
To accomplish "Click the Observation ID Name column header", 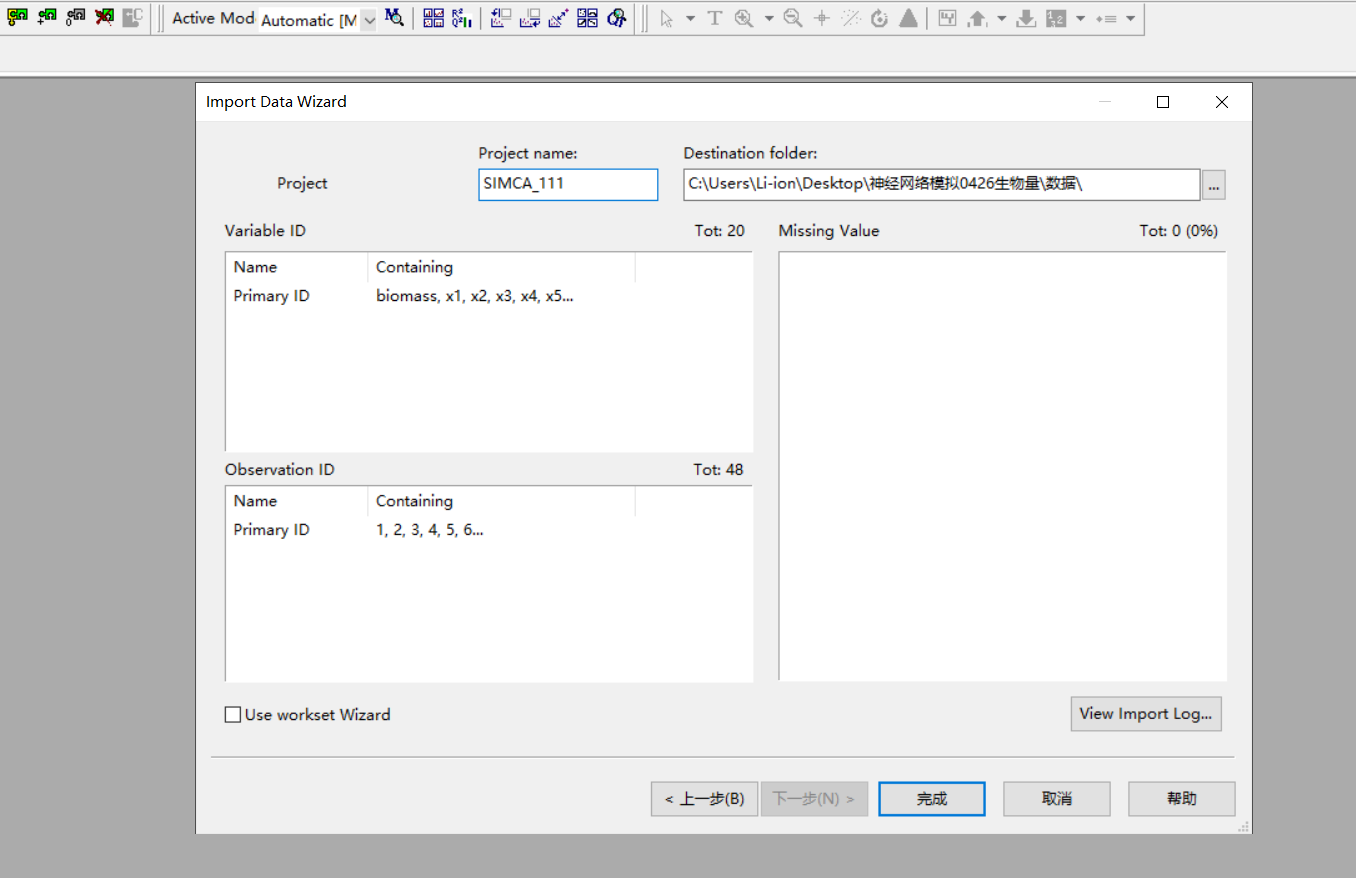I will coord(297,501).
